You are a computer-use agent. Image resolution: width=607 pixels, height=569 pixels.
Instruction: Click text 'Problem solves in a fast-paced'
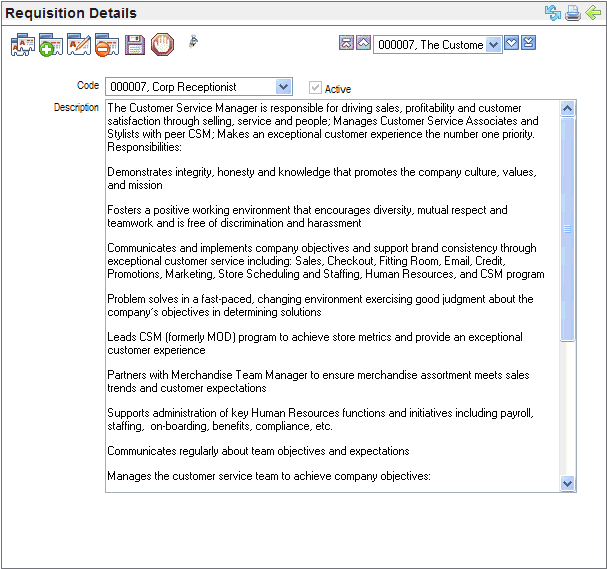tap(180, 299)
